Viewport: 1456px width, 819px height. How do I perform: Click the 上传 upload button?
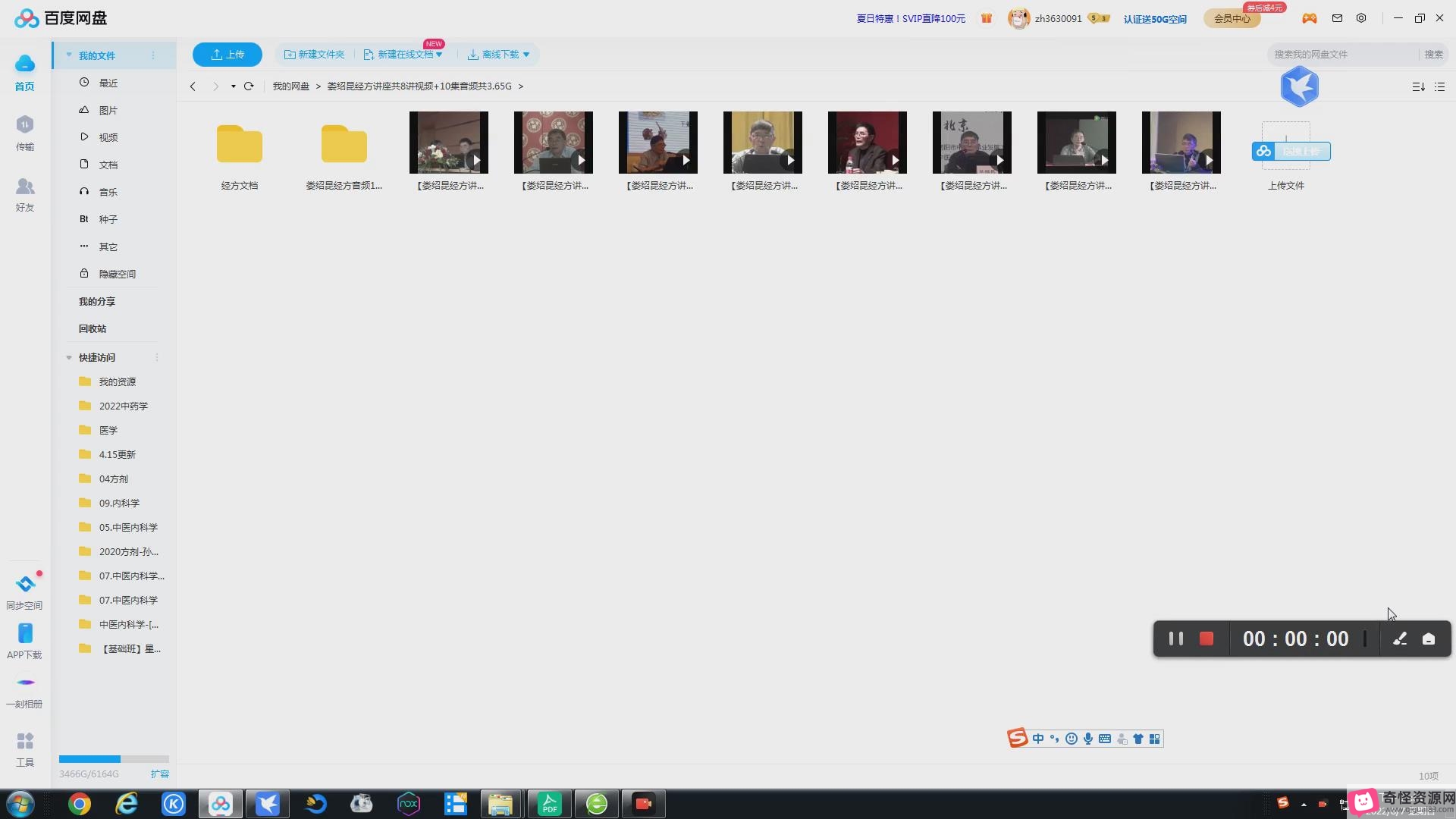(x=227, y=55)
